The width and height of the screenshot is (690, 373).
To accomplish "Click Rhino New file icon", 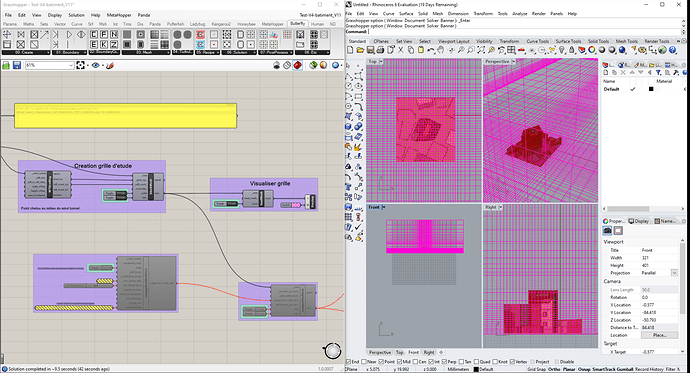I will click(351, 50).
